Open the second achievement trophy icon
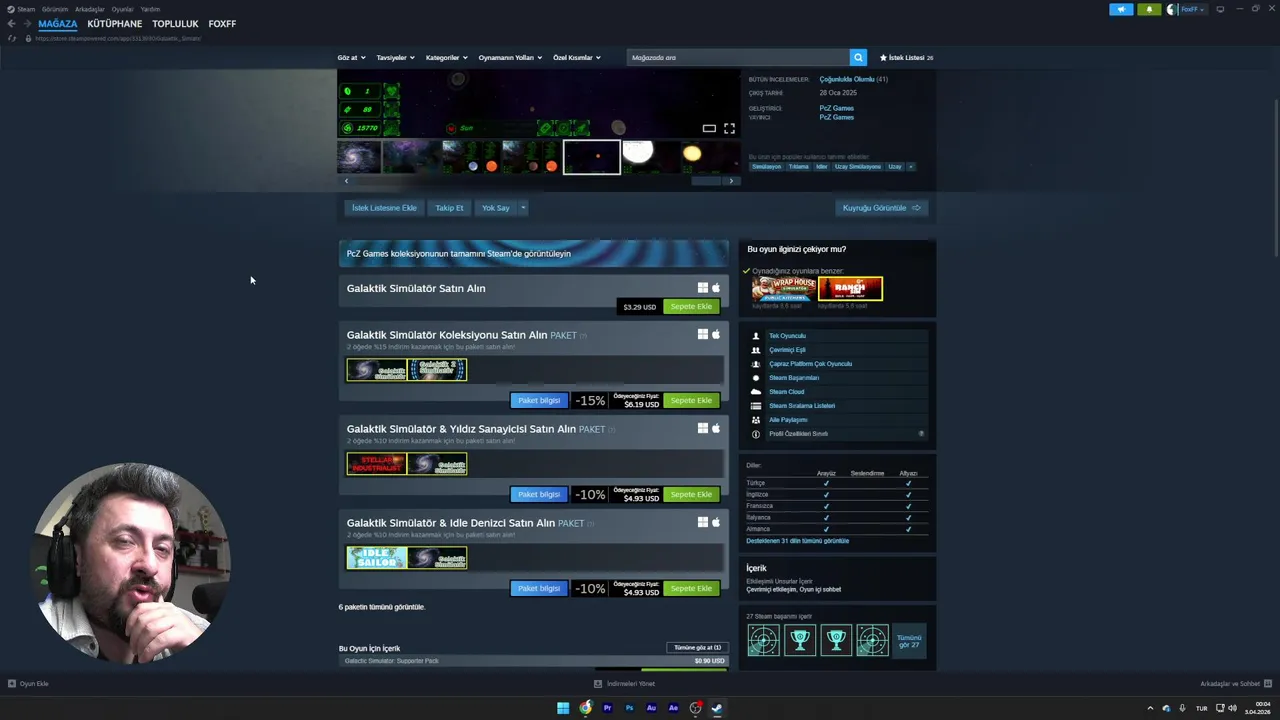The width and height of the screenshot is (1280, 720). click(x=800, y=640)
